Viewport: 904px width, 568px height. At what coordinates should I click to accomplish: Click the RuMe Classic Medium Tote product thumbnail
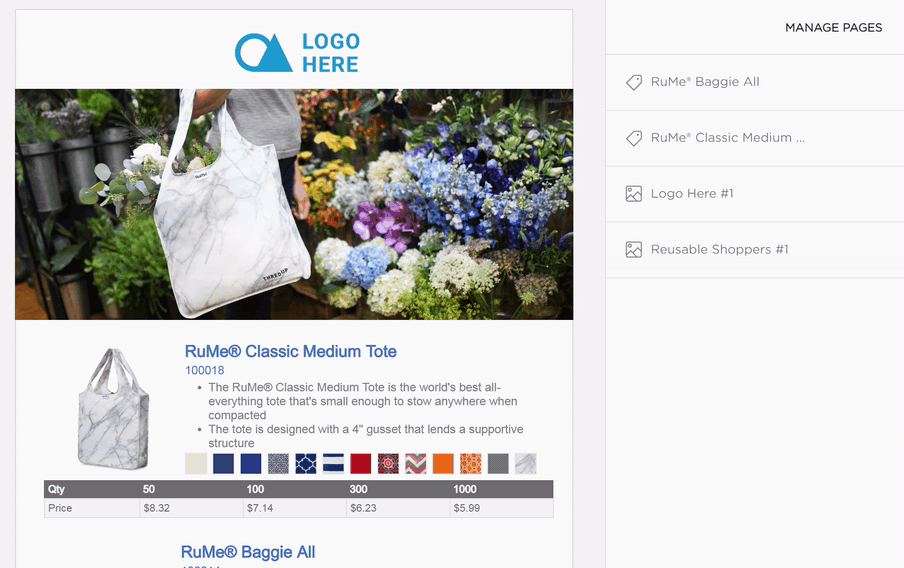(114, 409)
